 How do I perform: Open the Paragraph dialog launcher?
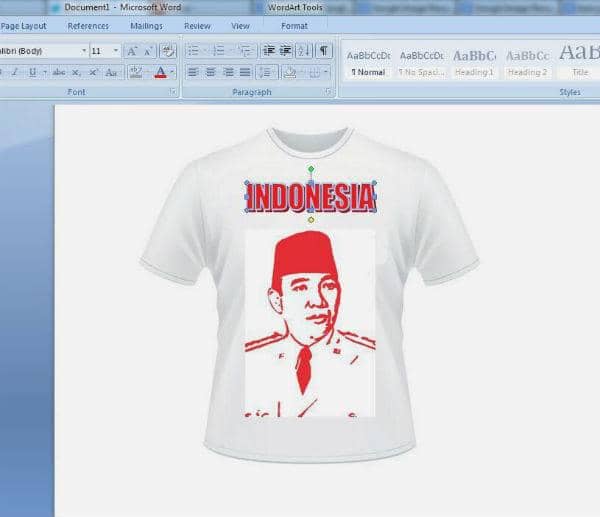327,92
